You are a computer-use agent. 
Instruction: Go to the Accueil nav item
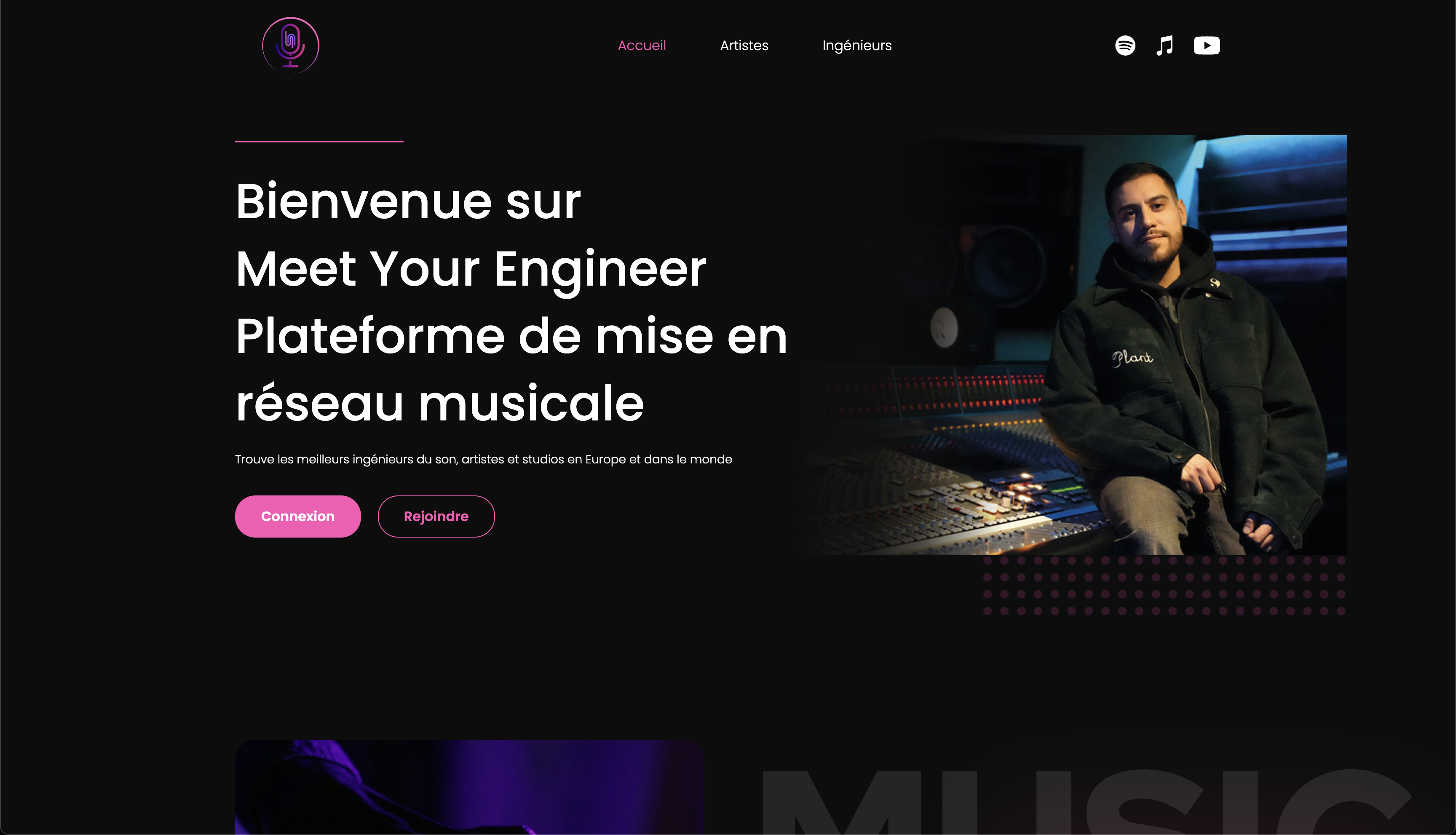642,45
